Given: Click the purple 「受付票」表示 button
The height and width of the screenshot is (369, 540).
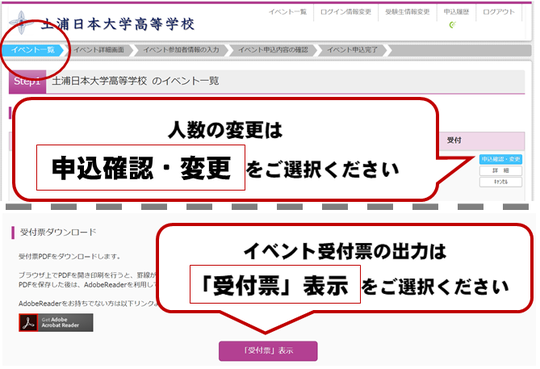Looking at the screenshot, I should point(268,351).
